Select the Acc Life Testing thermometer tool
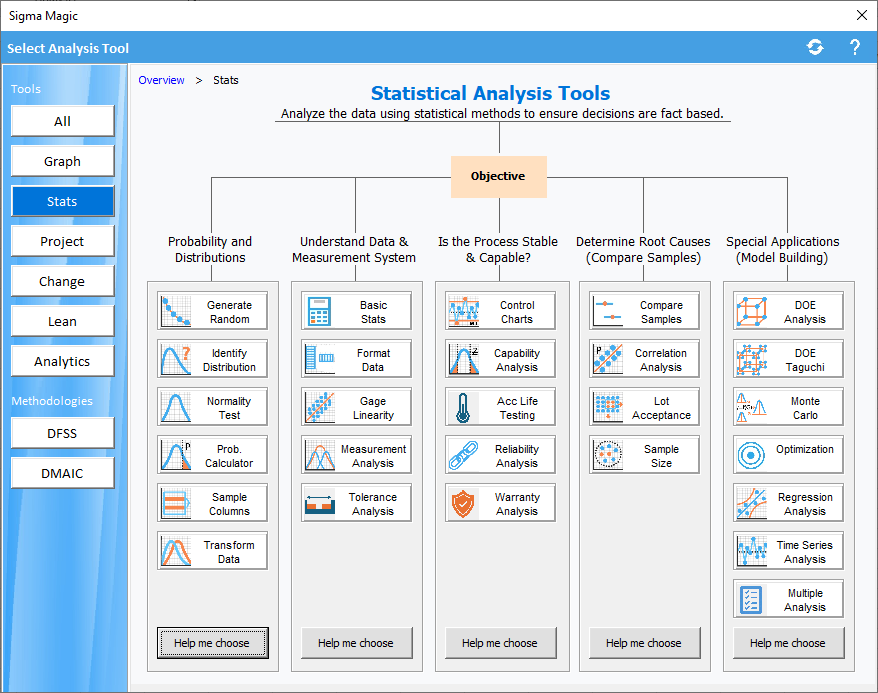Screen dimensions: 878x693 click(x=500, y=407)
